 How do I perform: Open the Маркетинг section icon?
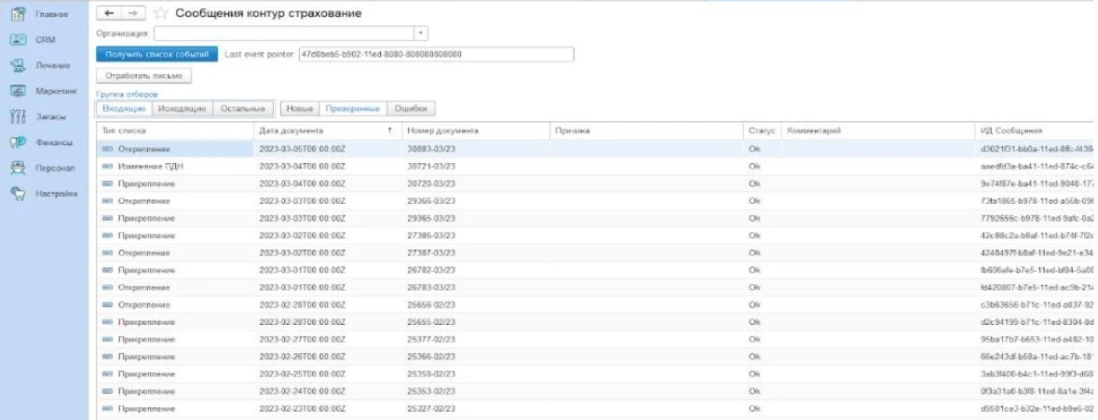pyautogui.click(x=18, y=91)
